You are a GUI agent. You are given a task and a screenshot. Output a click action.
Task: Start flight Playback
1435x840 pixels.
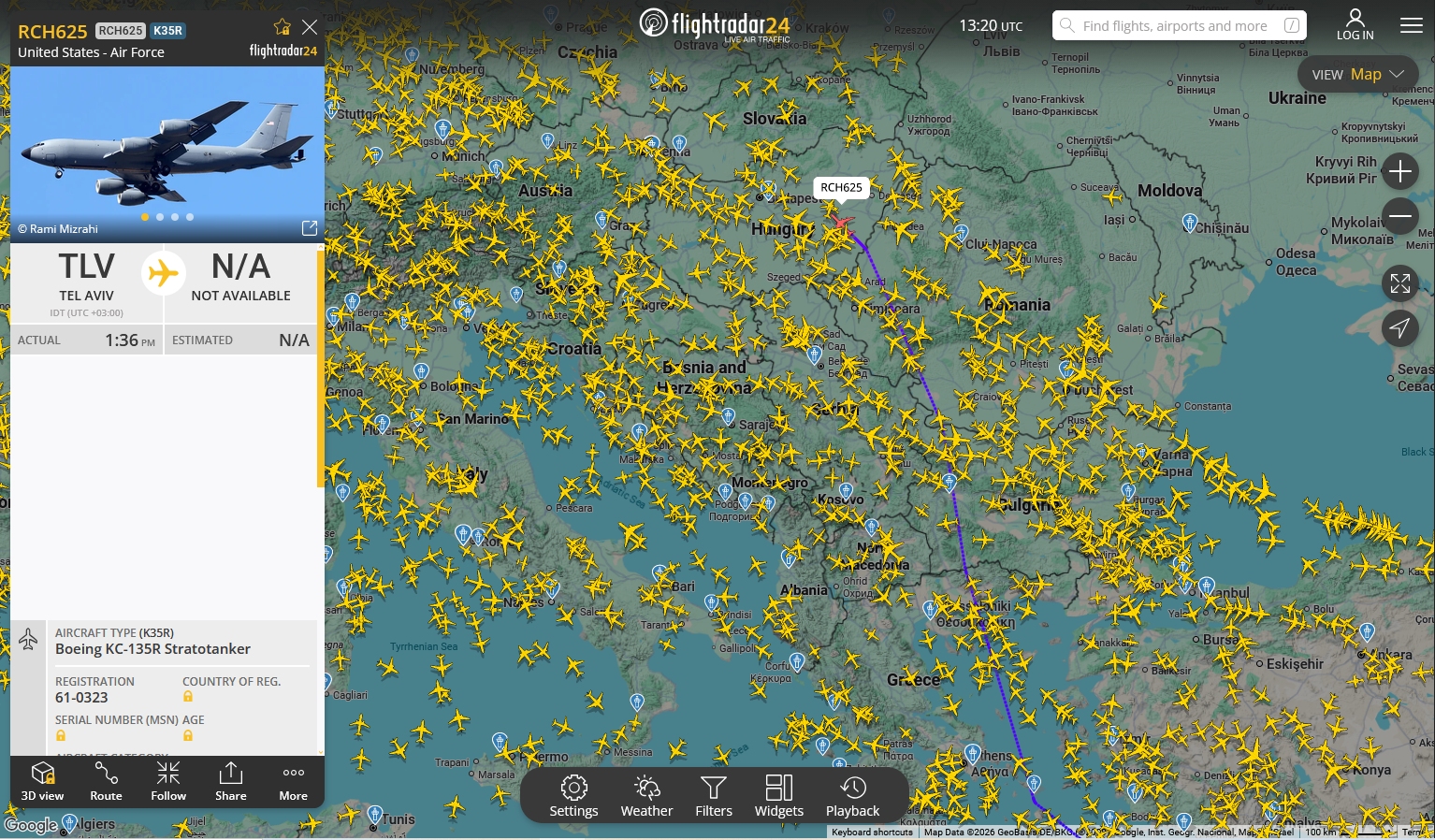click(852, 796)
